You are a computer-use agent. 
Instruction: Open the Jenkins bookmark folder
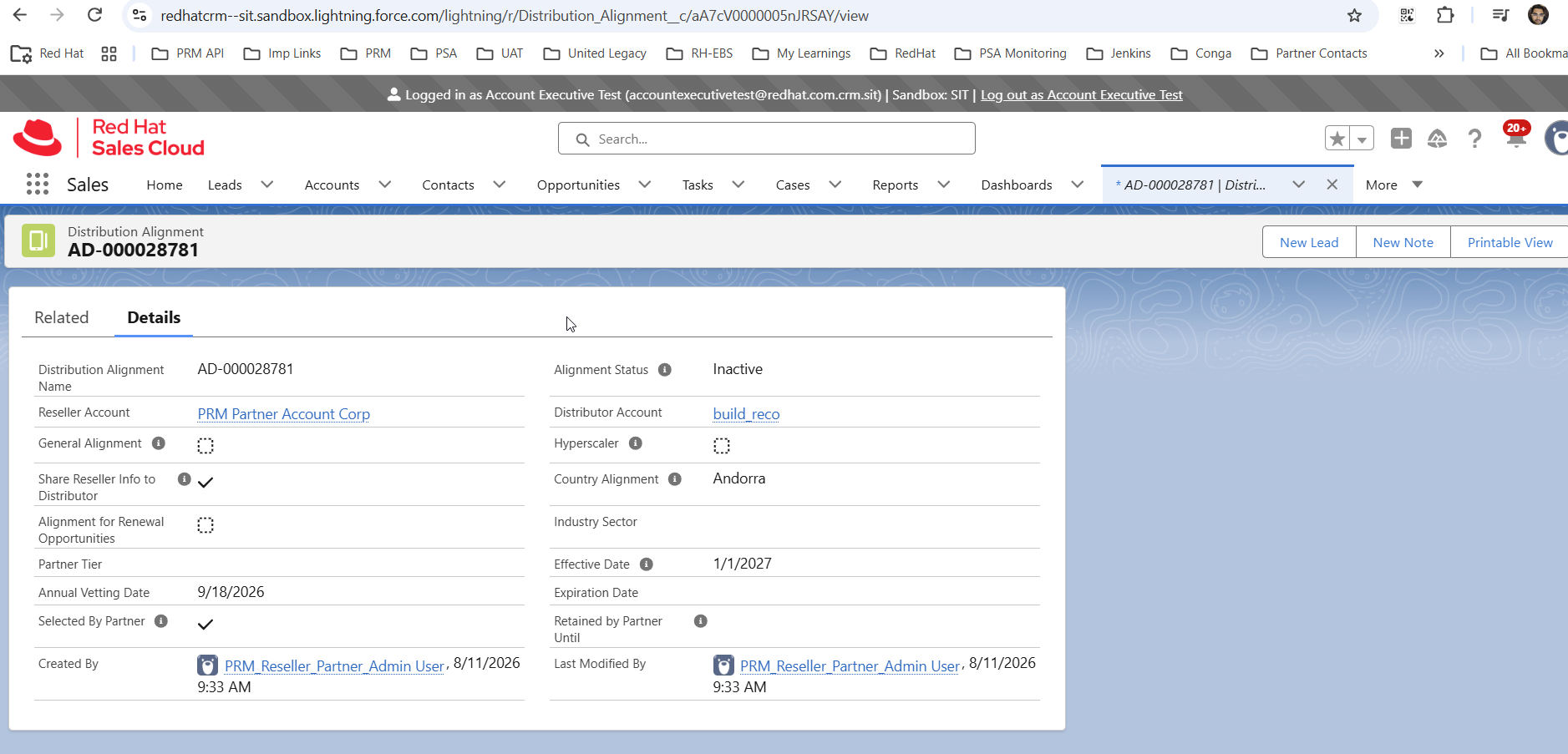pyautogui.click(x=1119, y=53)
